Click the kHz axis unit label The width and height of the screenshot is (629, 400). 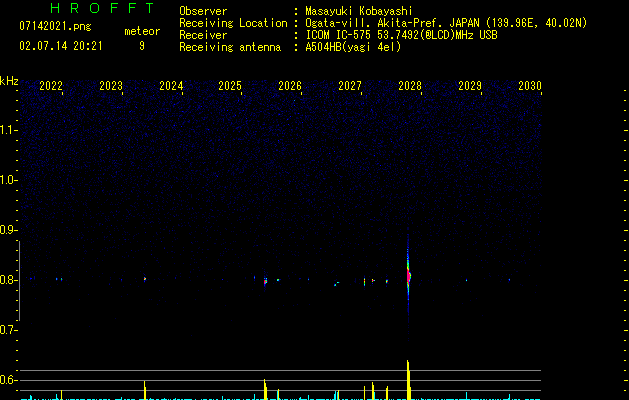(x=9, y=81)
